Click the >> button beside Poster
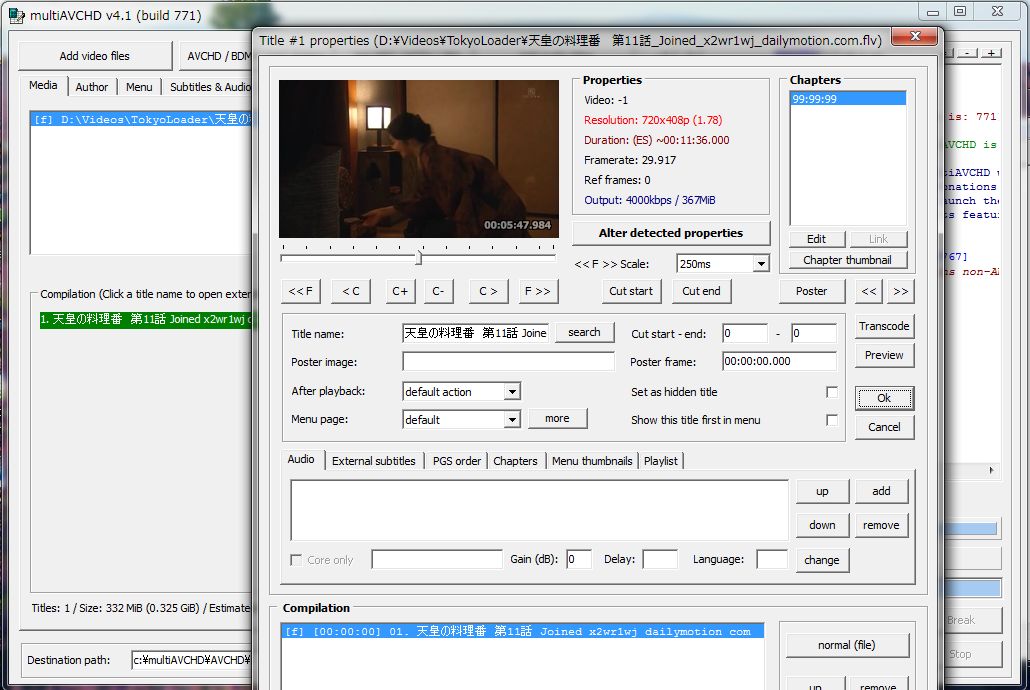Screen dimensions: 1030x690 (x=901, y=291)
